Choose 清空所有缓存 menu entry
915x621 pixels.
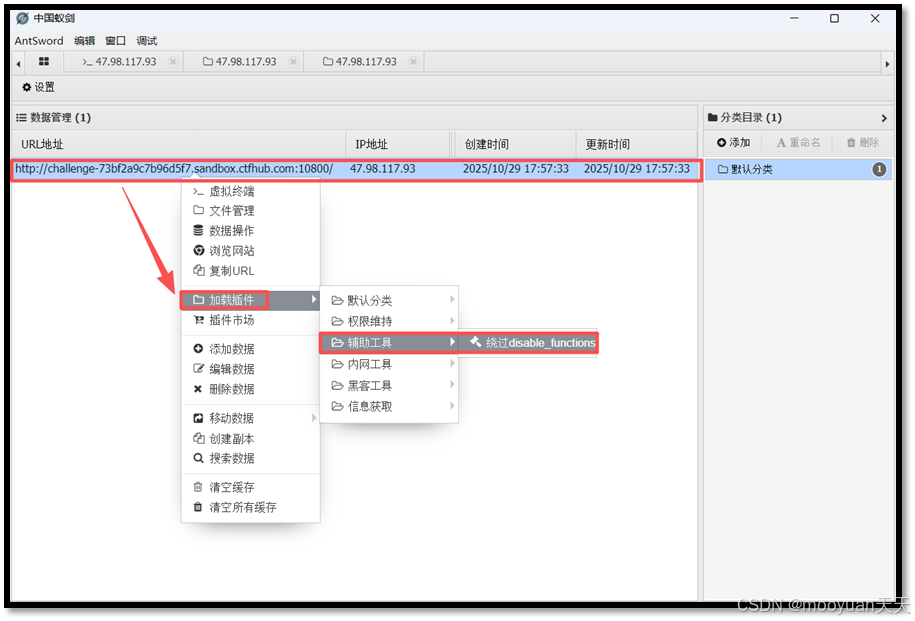[x=251, y=507]
